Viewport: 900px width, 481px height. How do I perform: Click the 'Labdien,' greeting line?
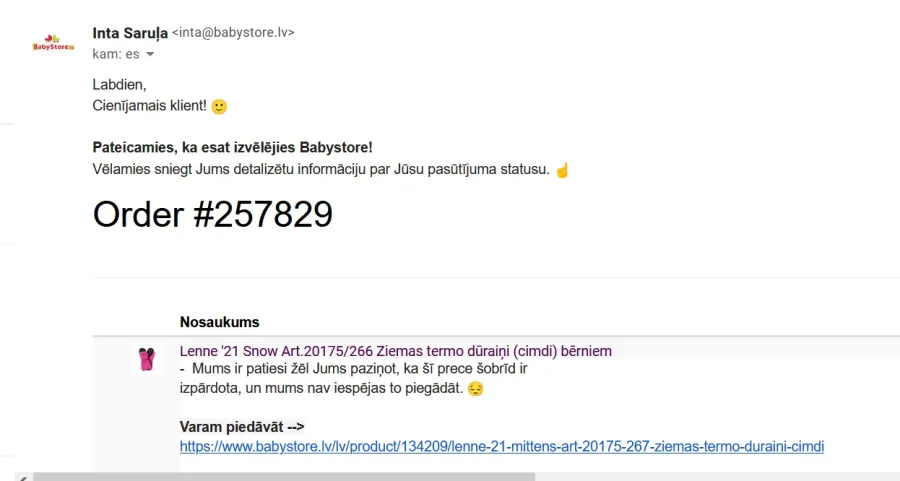(x=119, y=85)
